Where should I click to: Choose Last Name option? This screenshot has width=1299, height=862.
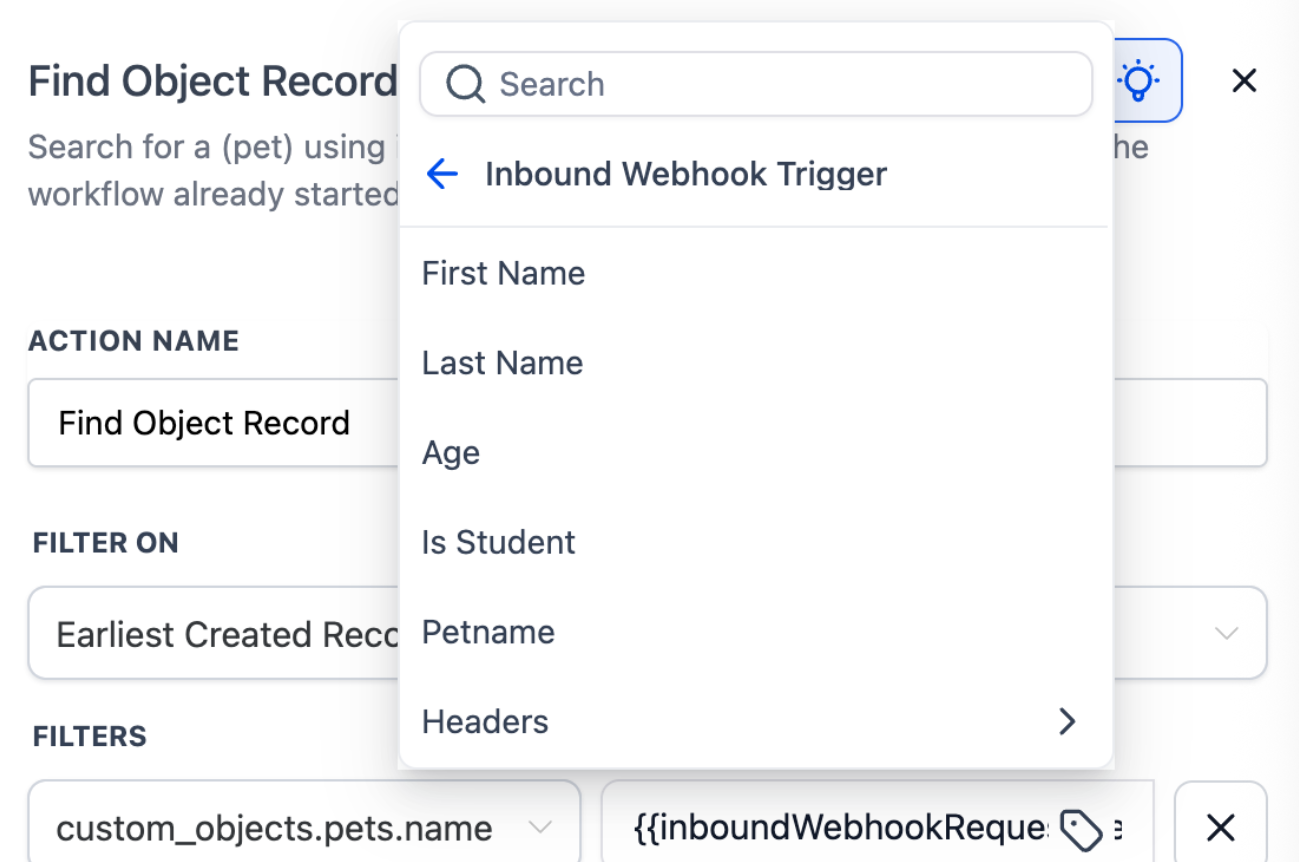(502, 363)
